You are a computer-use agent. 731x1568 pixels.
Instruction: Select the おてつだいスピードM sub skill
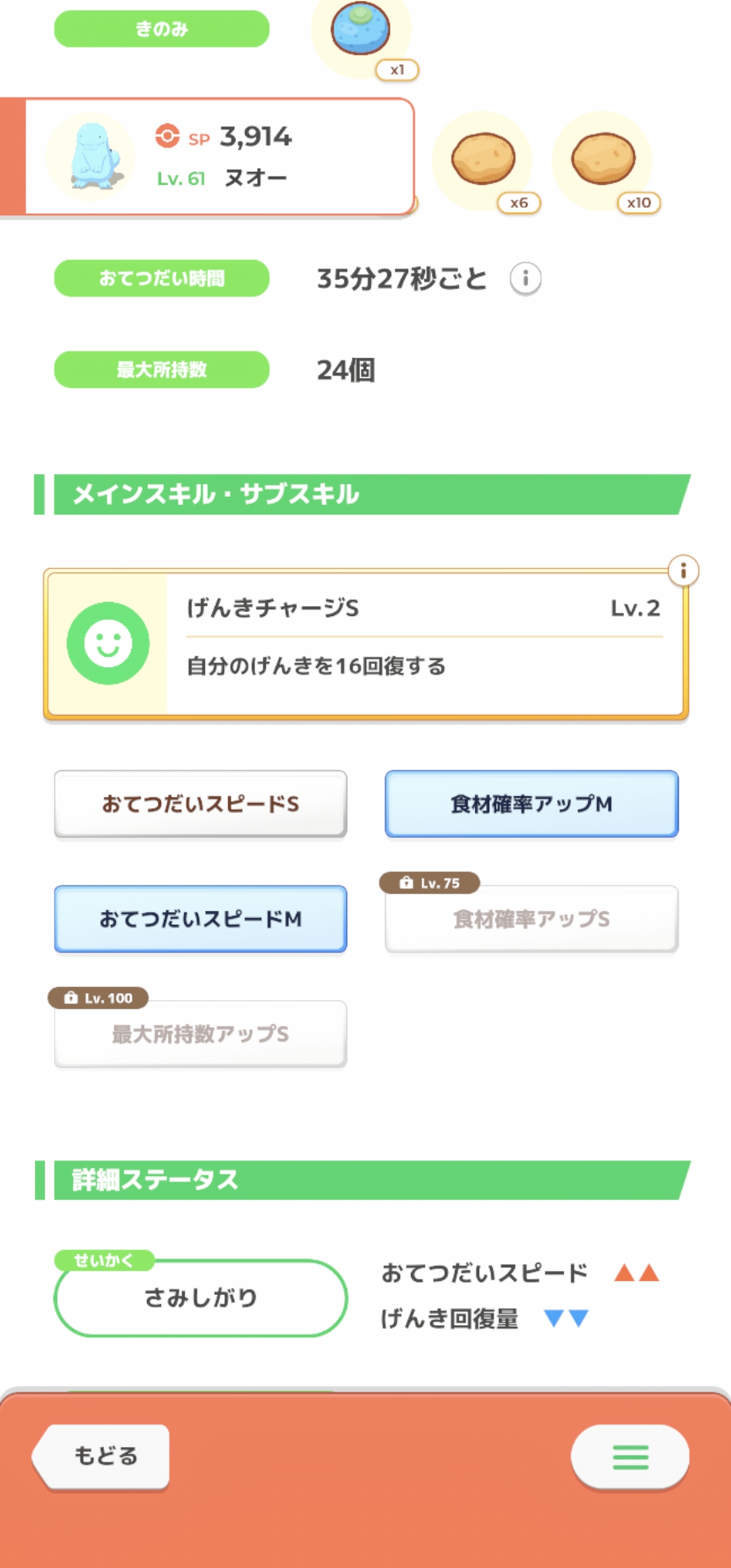click(200, 919)
